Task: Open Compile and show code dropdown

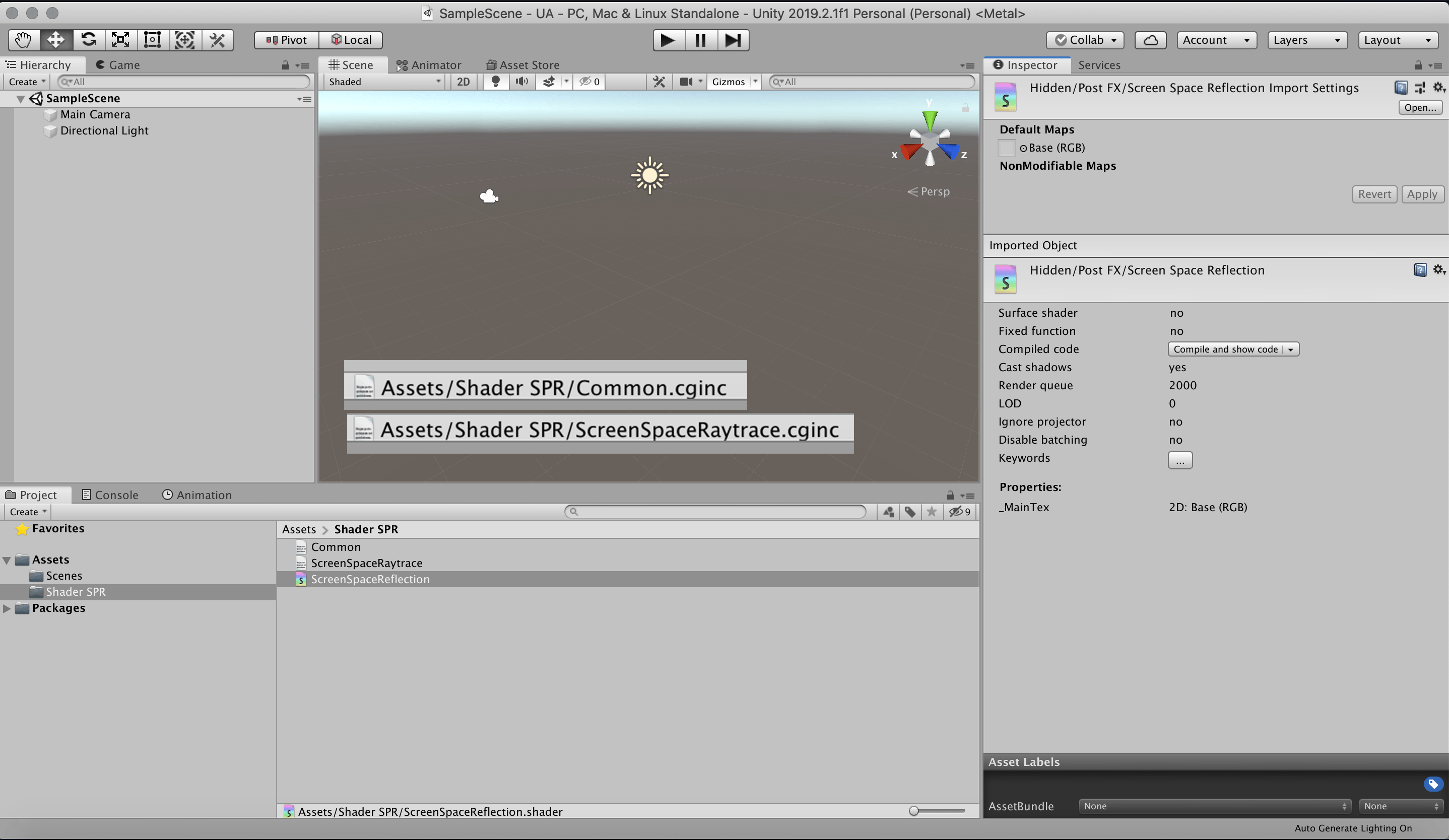Action: pyautogui.click(x=1233, y=349)
